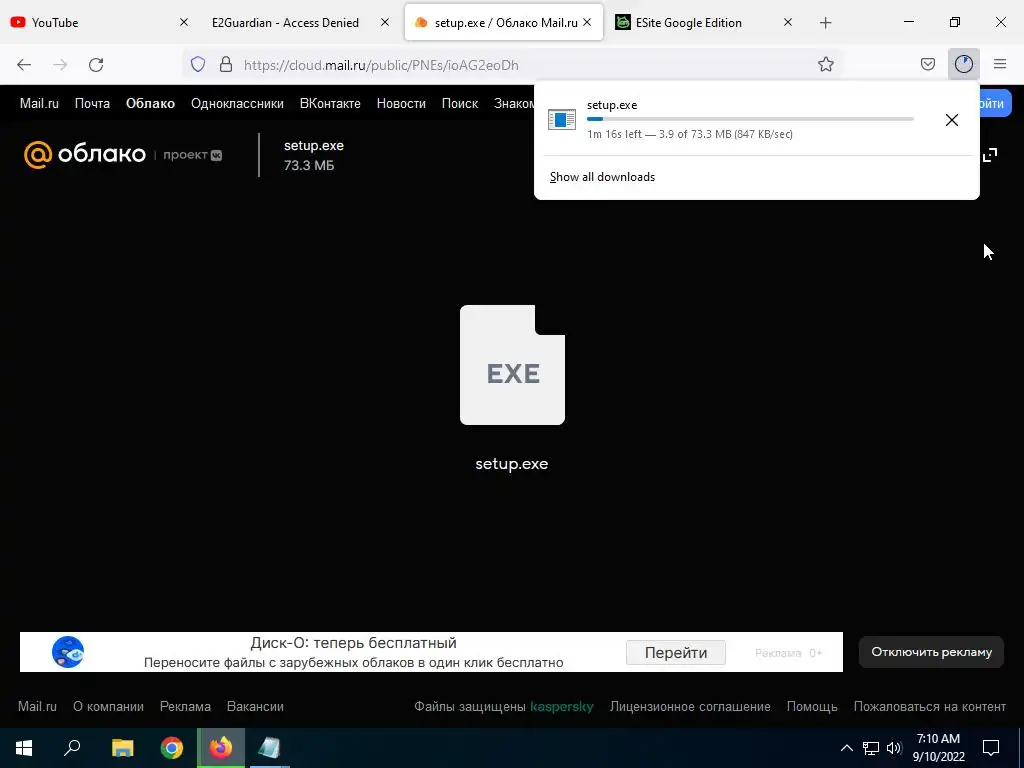This screenshot has height=768, width=1024.
Task: Open Лицензионное соглашение link
Action: point(690,707)
